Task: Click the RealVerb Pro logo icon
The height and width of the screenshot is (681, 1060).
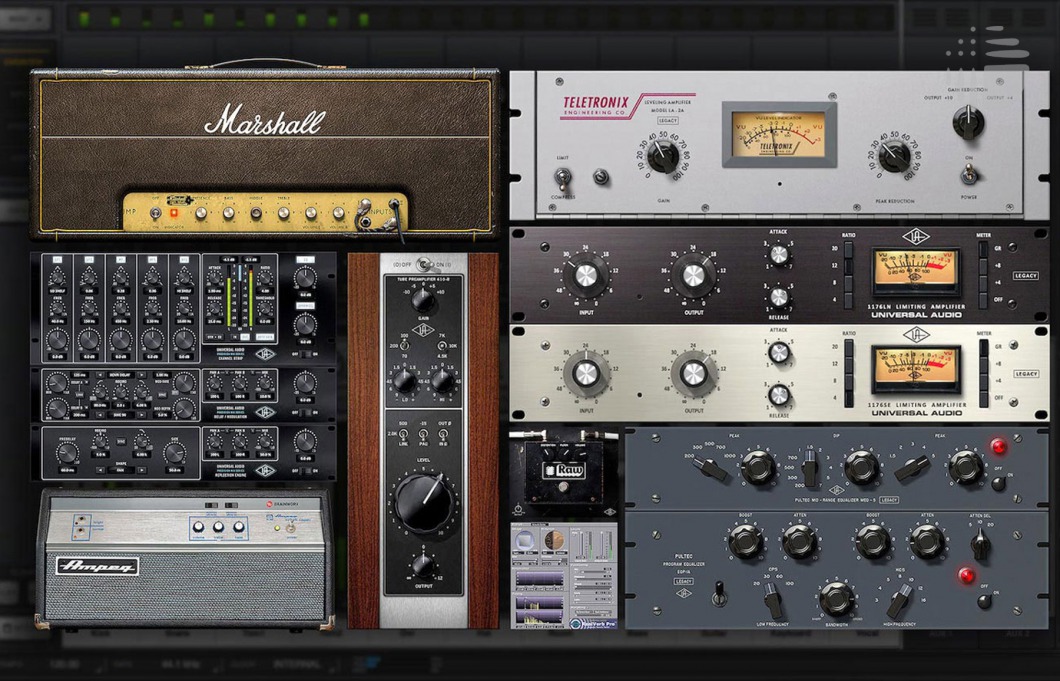Action: 578,621
